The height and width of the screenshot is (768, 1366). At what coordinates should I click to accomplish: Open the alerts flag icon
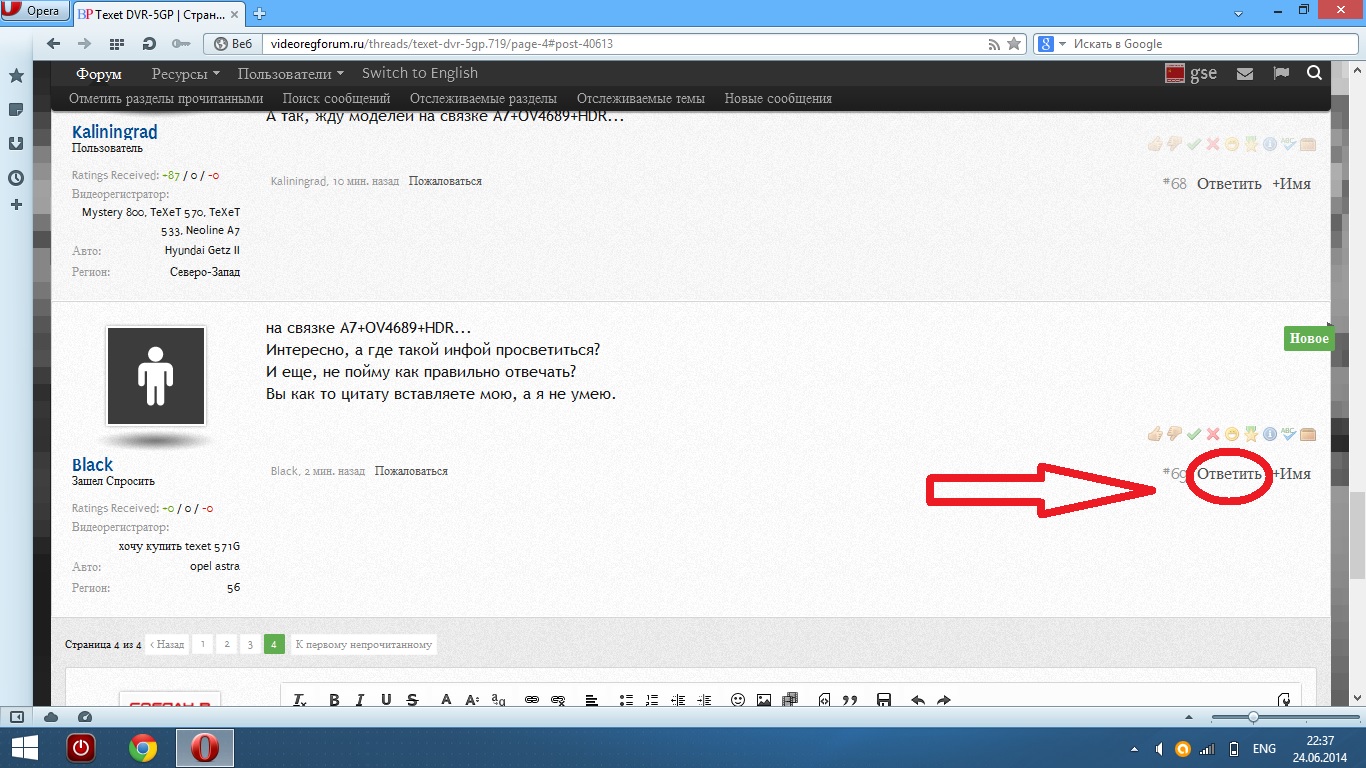1280,73
